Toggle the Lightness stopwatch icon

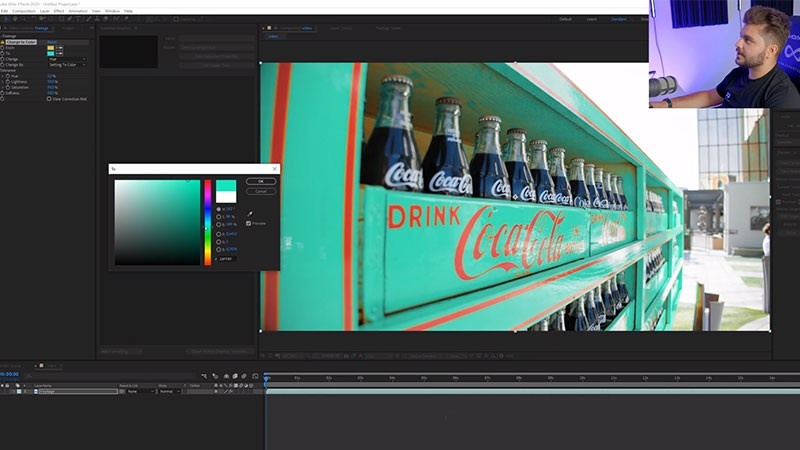[7, 82]
